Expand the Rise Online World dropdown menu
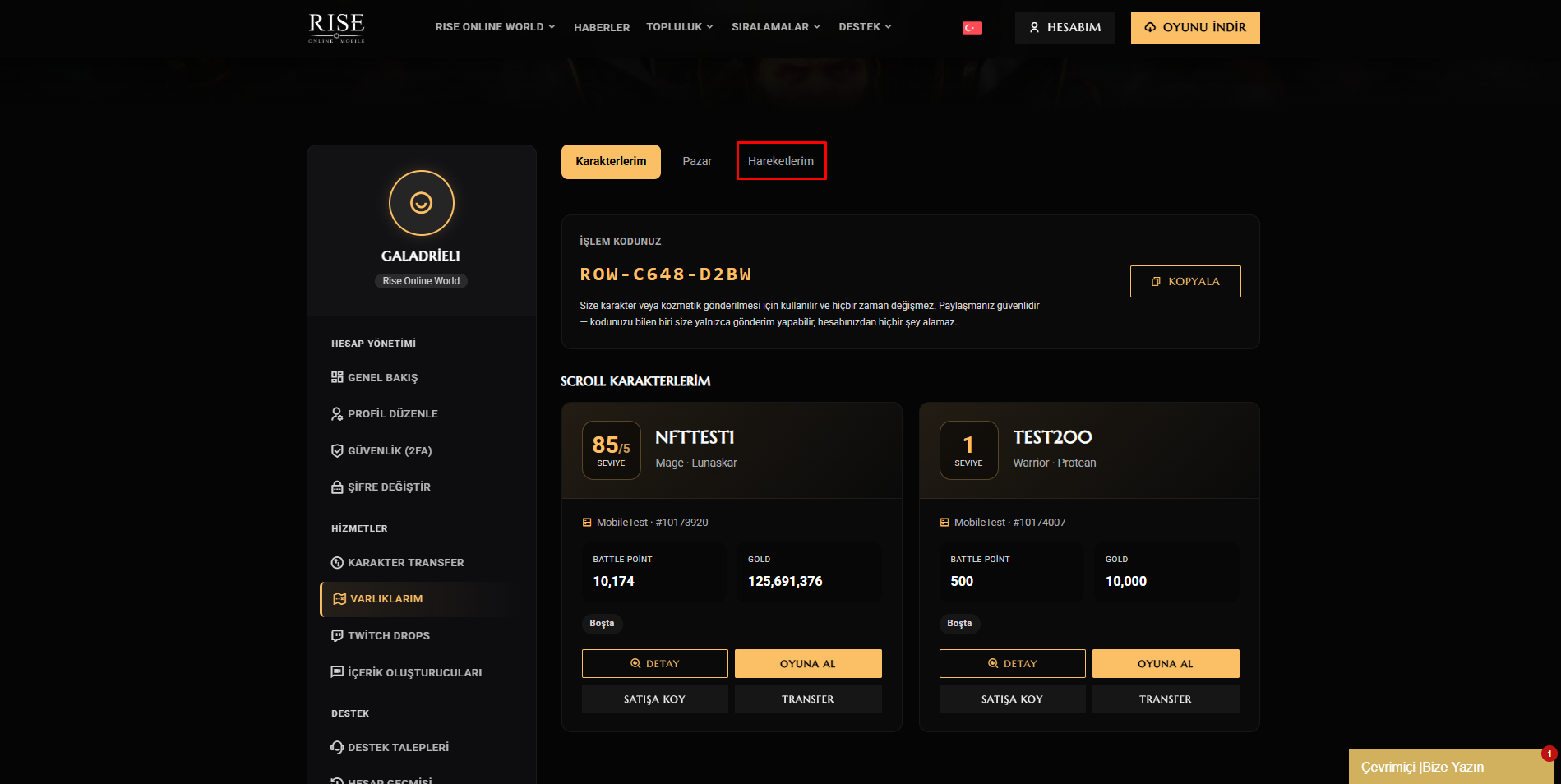The width and height of the screenshot is (1561, 784). [x=496, y=27]
